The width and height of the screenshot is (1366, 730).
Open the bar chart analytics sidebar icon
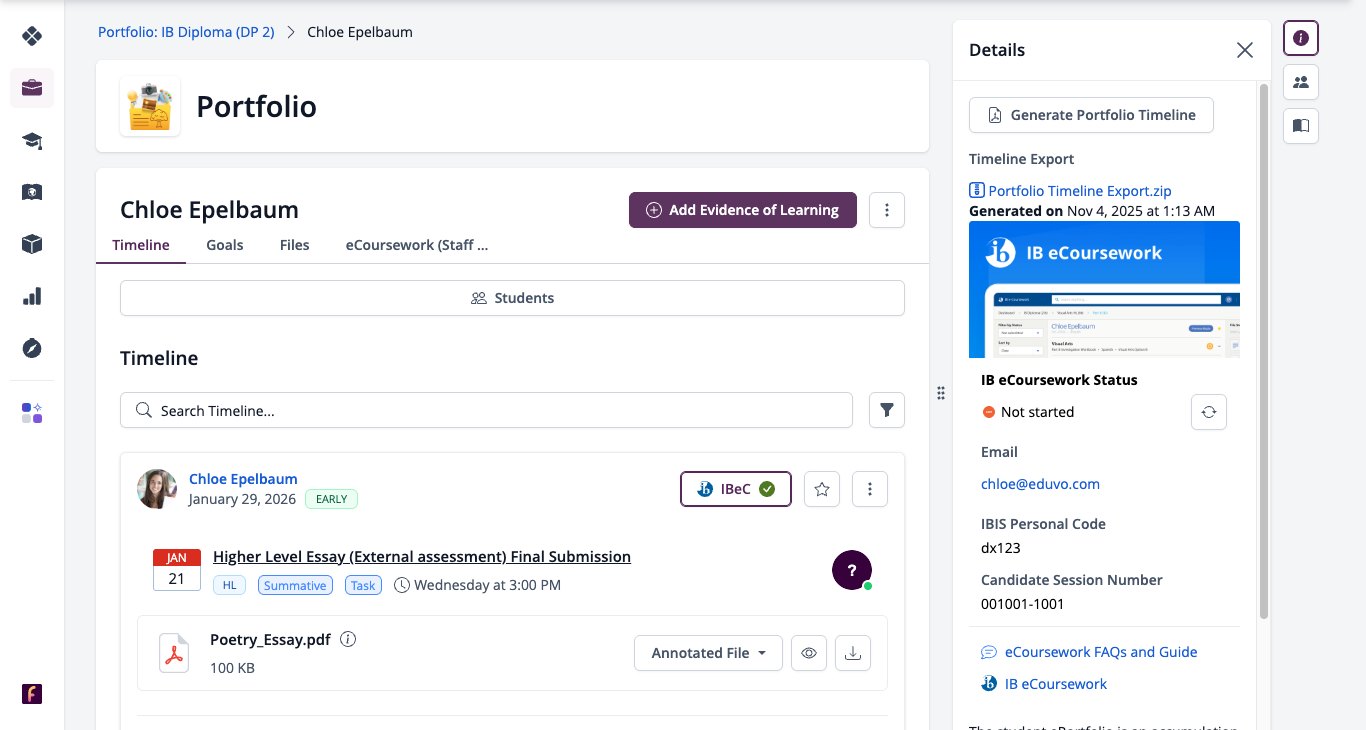pos(32,296)
